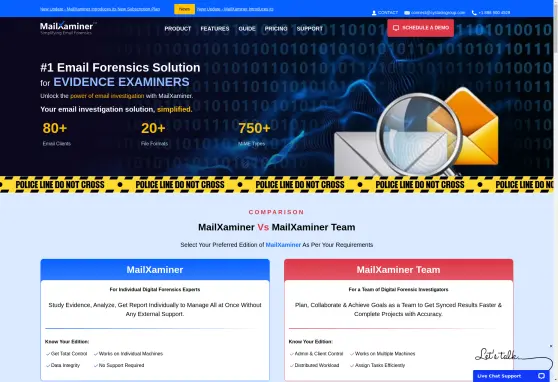Click the phone icon in top bar

[x=474, y=13]
